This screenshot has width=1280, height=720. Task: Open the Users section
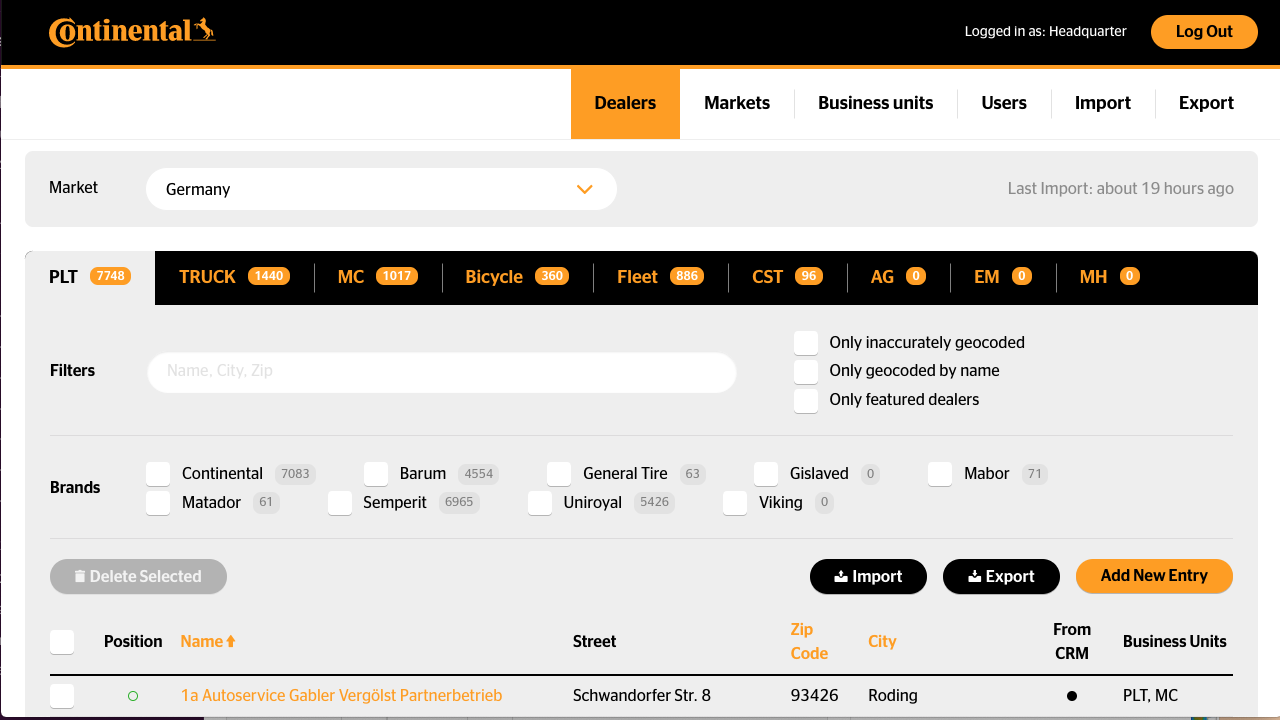pos(1004,103)
